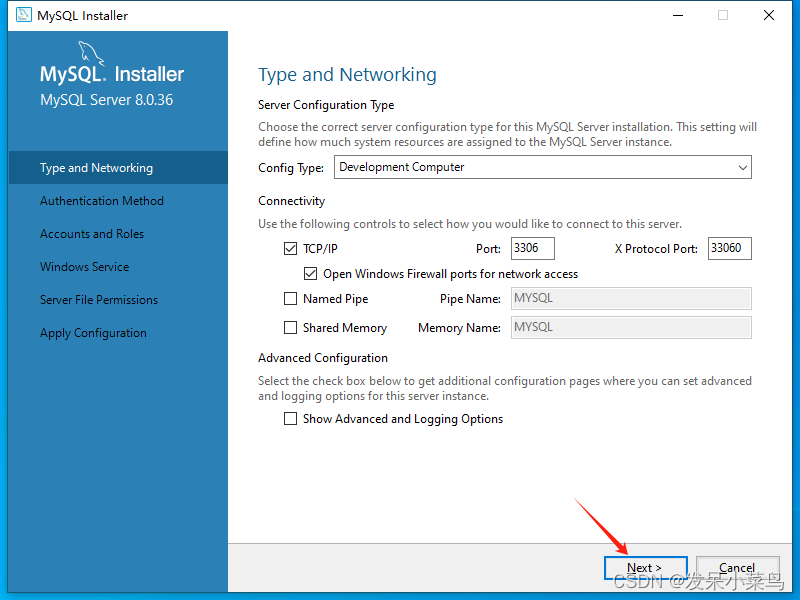The image size is (800, 600).
Task: Click the X Protocol Port field
Action: 730,248
